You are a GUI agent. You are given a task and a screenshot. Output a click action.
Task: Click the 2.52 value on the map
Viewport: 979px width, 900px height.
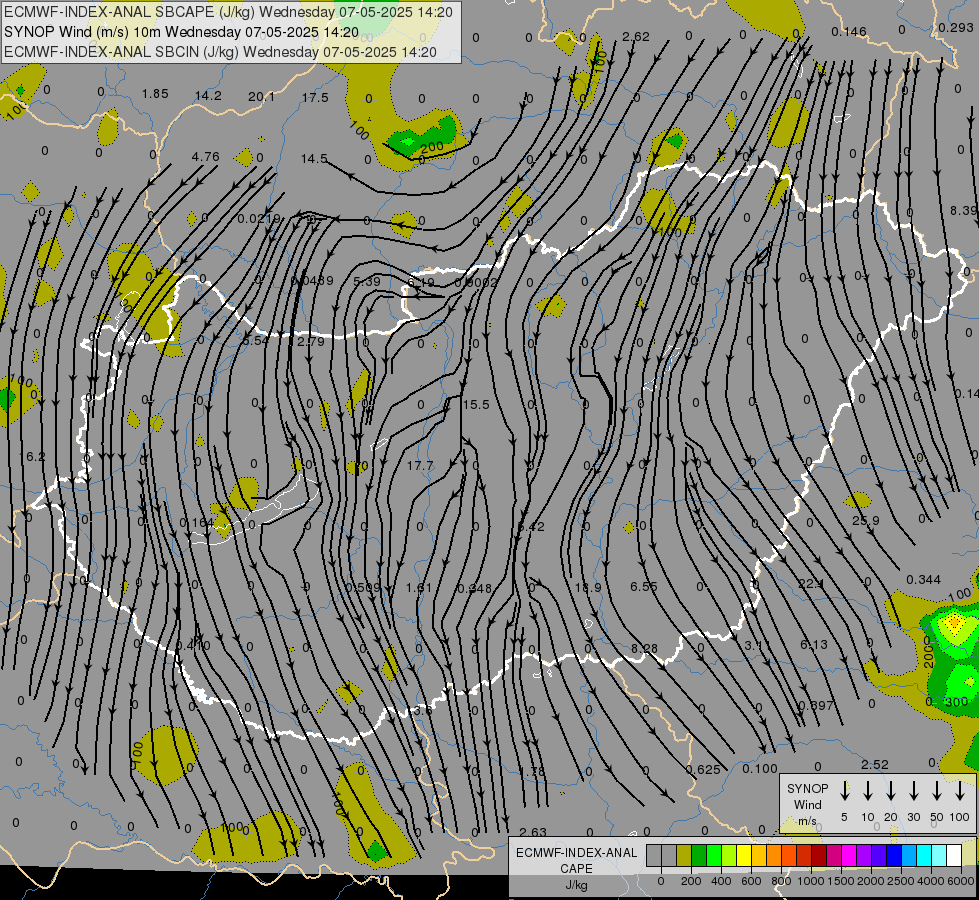(x=875, y=764)
